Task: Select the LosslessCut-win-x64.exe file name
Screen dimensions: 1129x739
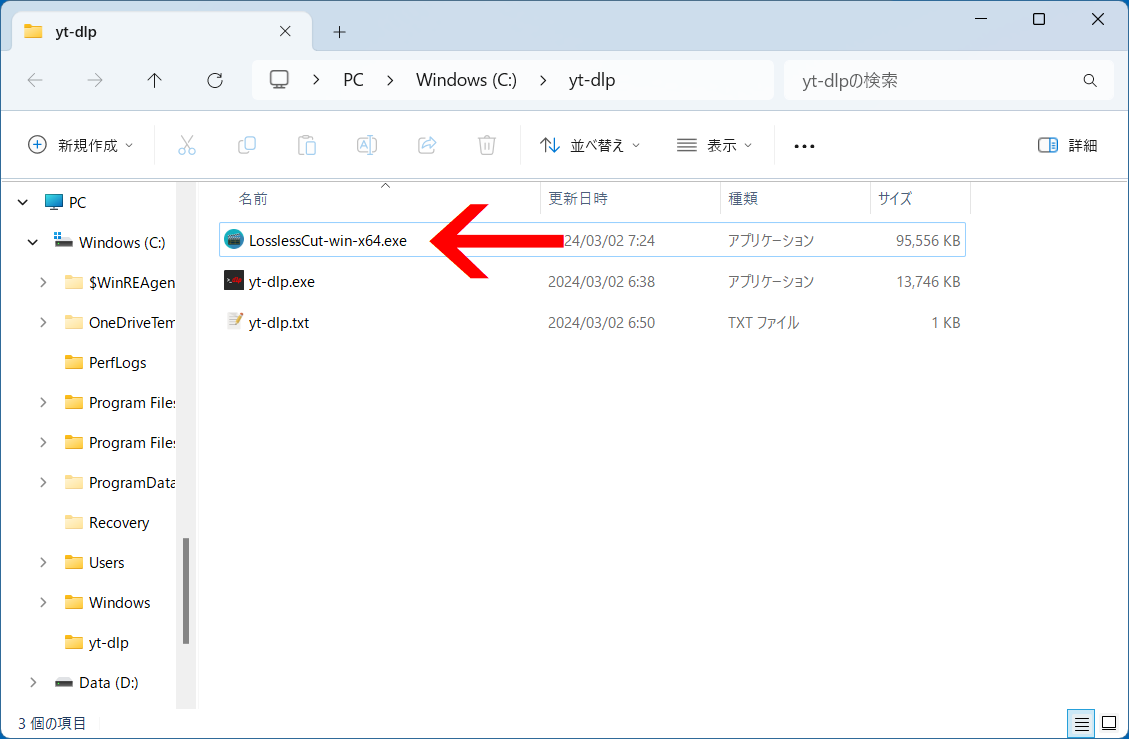Action: [328, 241]
